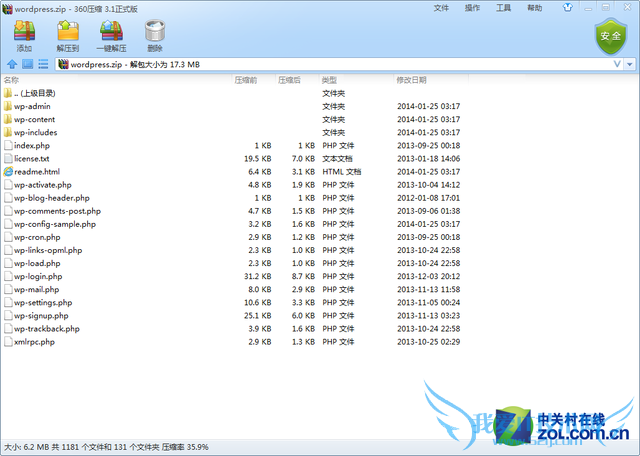640x456 pixels.
Task: Click the license.txt file icon
Action: tap(8, 158)
